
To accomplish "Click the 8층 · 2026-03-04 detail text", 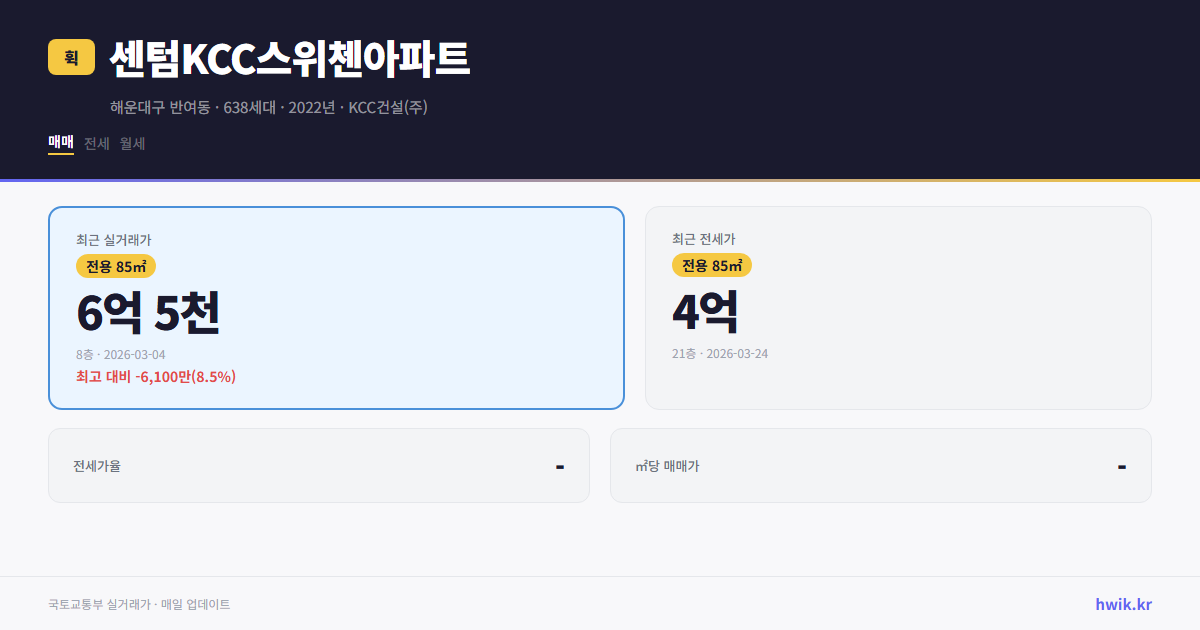I will pos(120,354).
